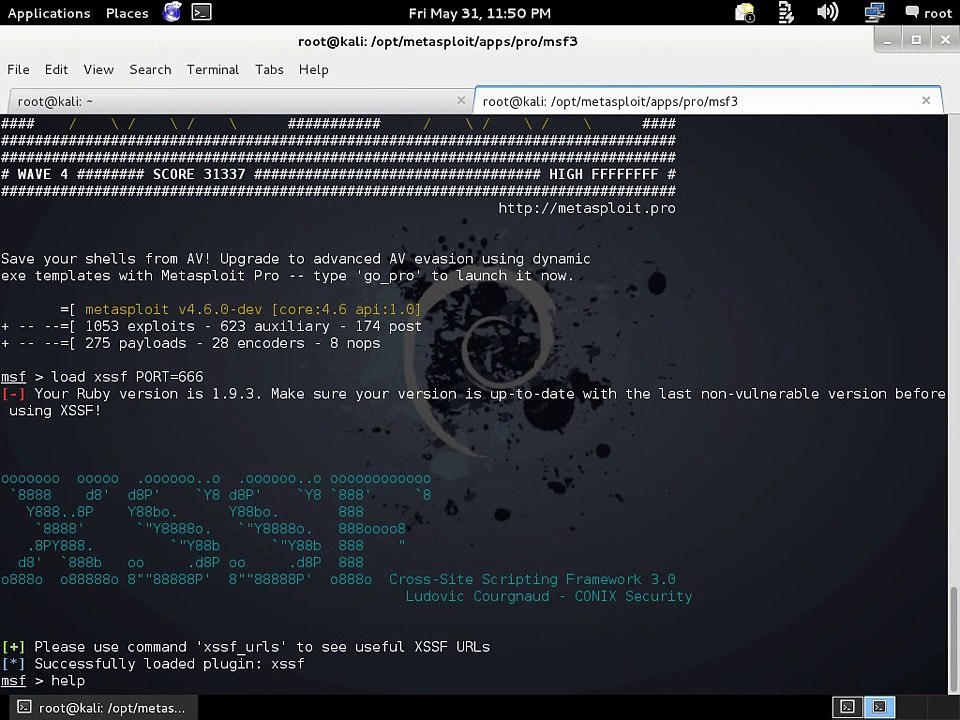Click 'Successfully loaded plugin: xssf' line

click(x=152, y=664)
